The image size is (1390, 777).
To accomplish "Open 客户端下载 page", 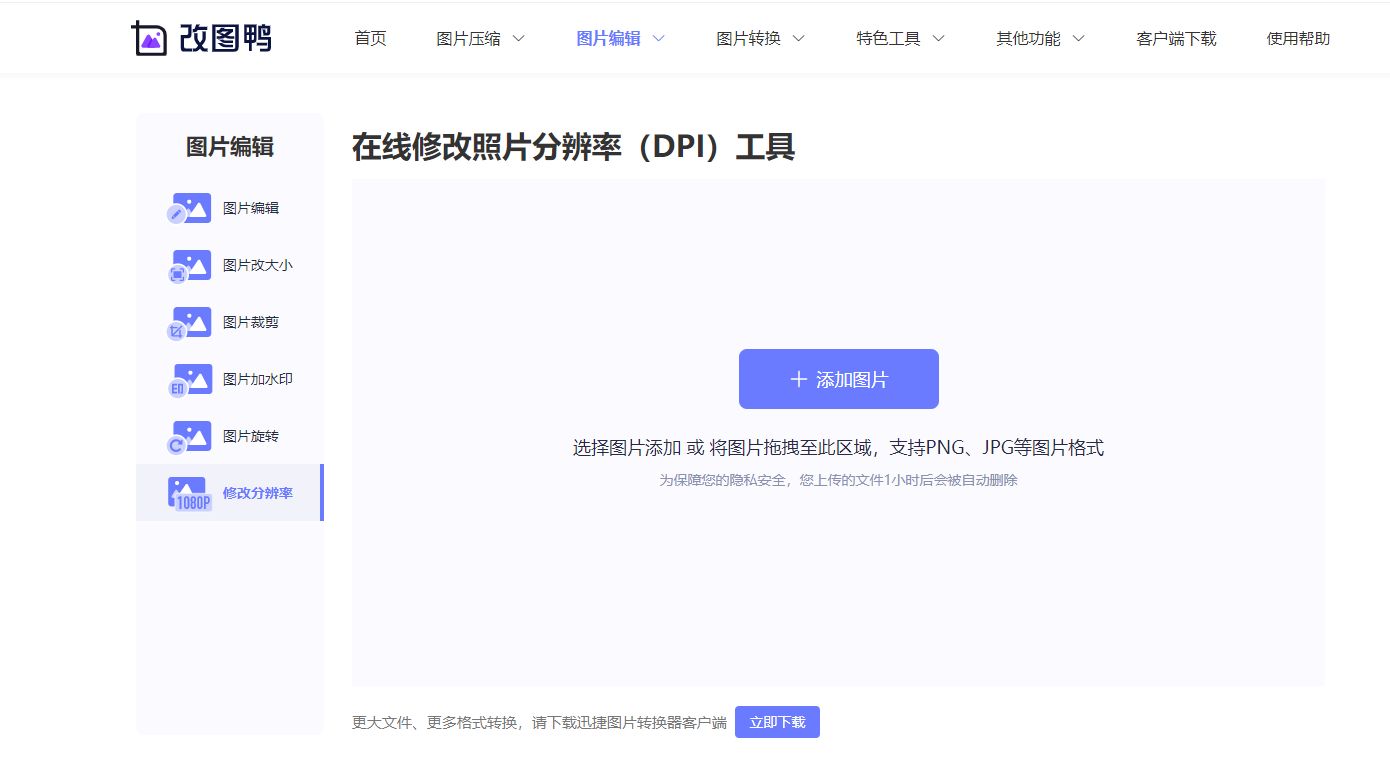I will tap(1176, 39).
